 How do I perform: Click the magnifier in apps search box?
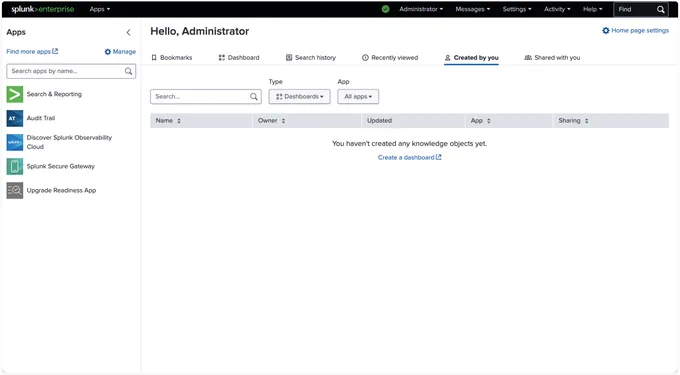pyautogui.click(x=128, y=71)
